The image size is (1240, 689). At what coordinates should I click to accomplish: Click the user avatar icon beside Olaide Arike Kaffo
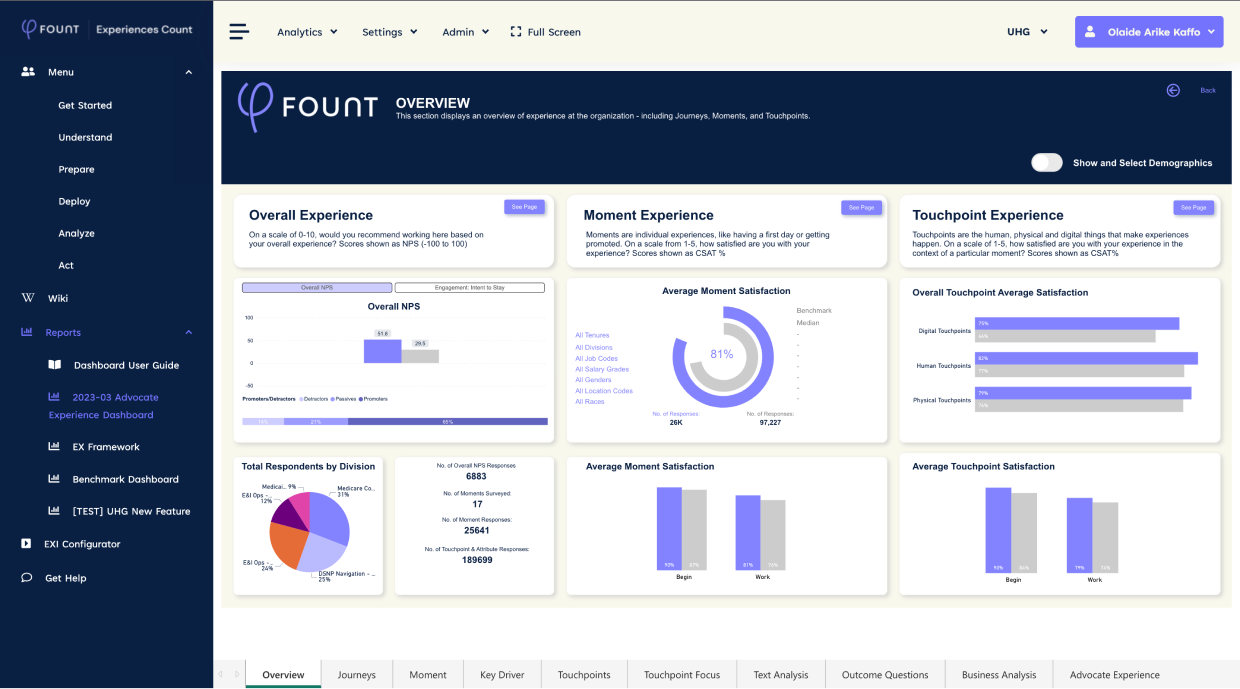1090,32
